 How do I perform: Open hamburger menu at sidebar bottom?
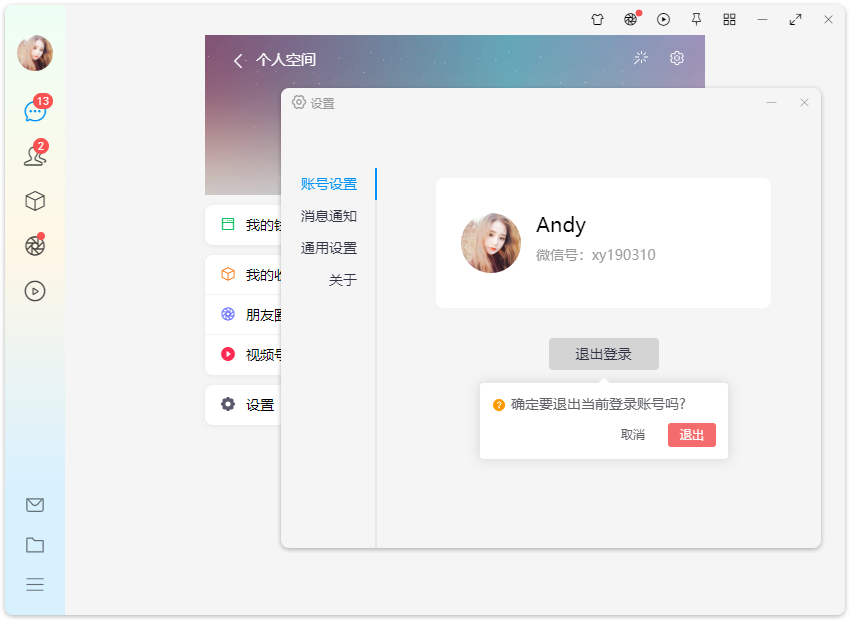(35, 585)
